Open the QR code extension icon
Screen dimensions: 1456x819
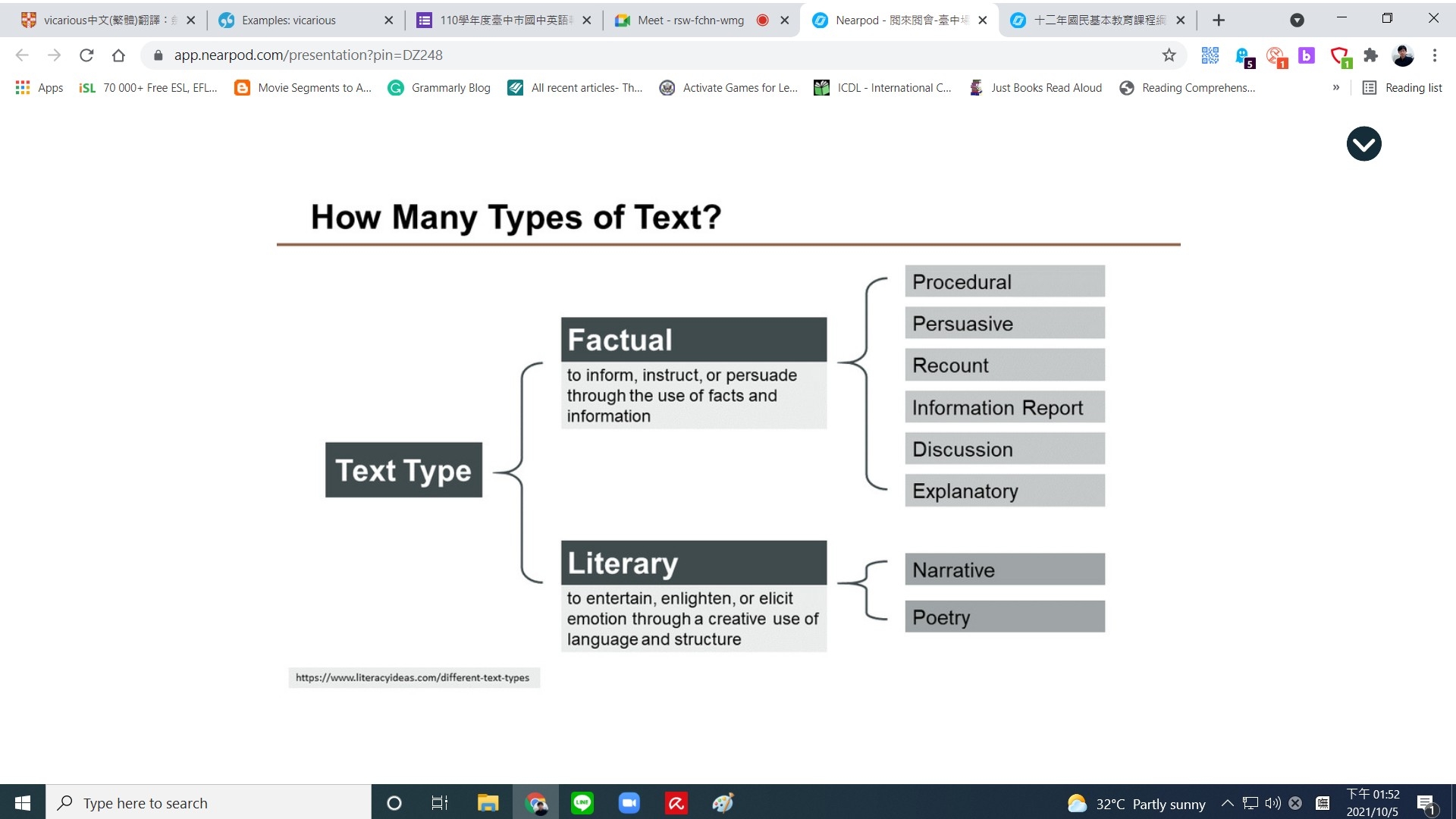(x=1210, y=55)
